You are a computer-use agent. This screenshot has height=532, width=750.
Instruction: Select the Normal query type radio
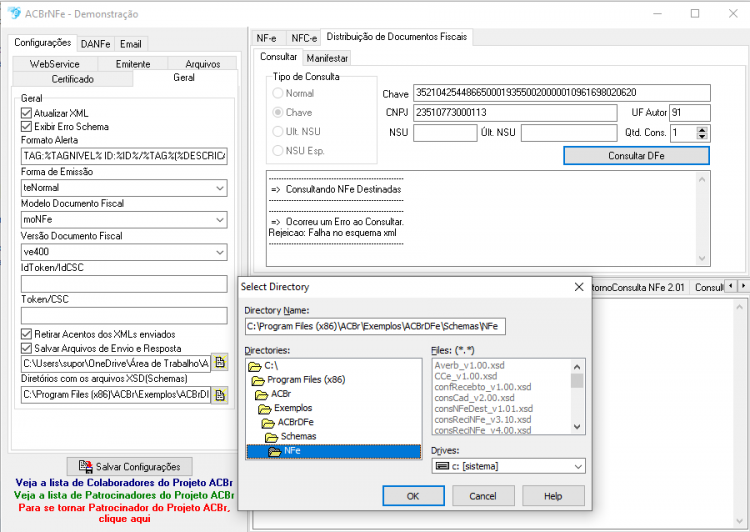pos(277,93)
